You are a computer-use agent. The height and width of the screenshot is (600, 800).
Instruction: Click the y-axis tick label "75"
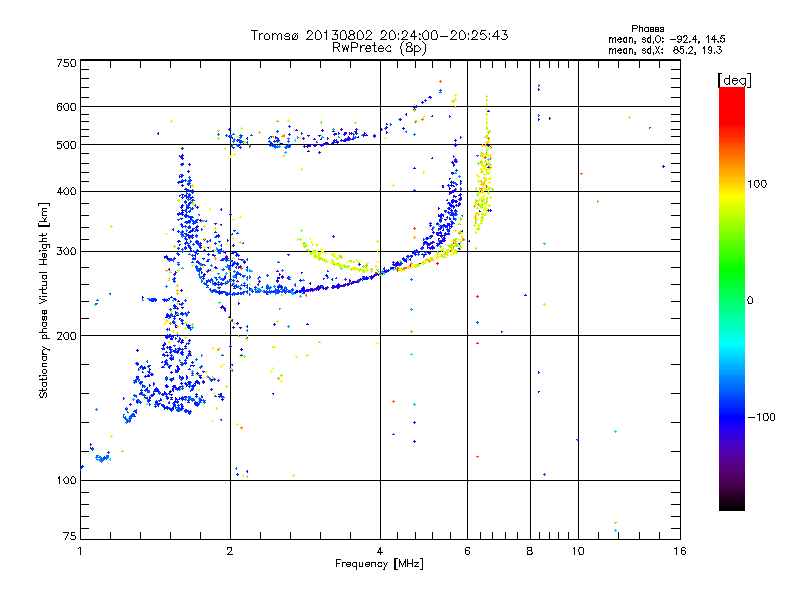point(70,536)
